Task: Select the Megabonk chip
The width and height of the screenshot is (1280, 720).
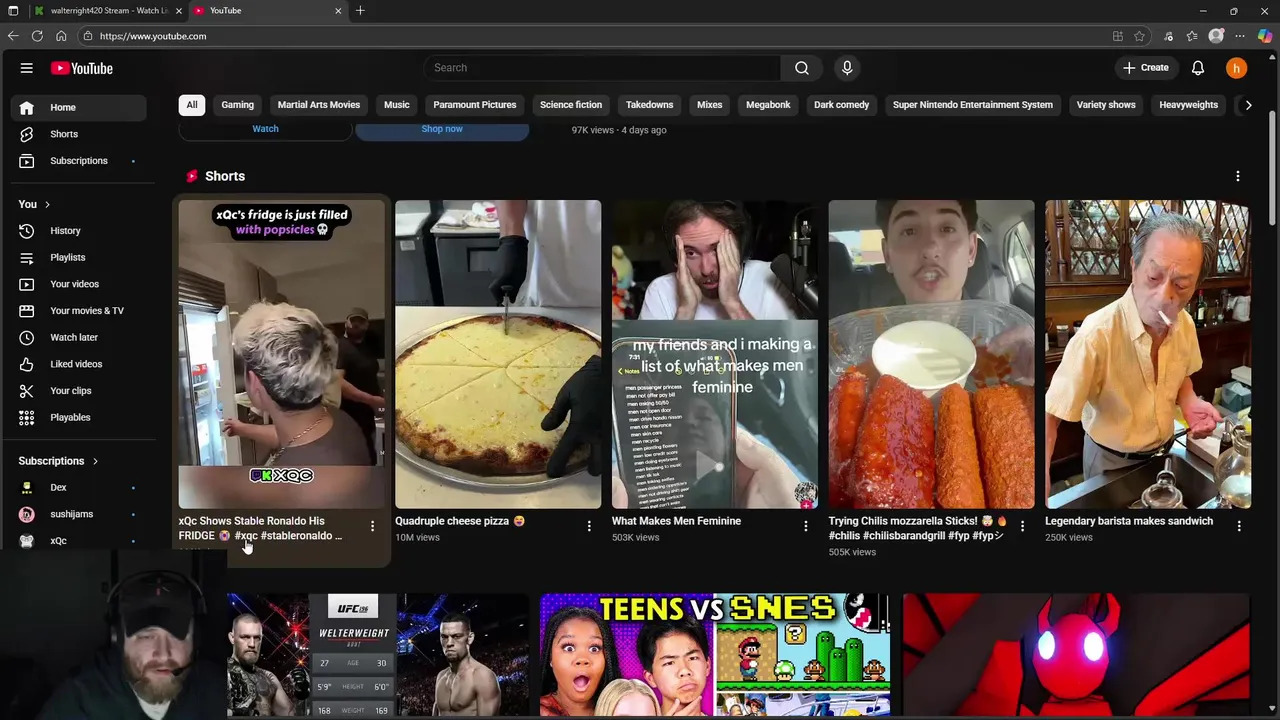Action: pyautogui.click(x=768, y=105)
